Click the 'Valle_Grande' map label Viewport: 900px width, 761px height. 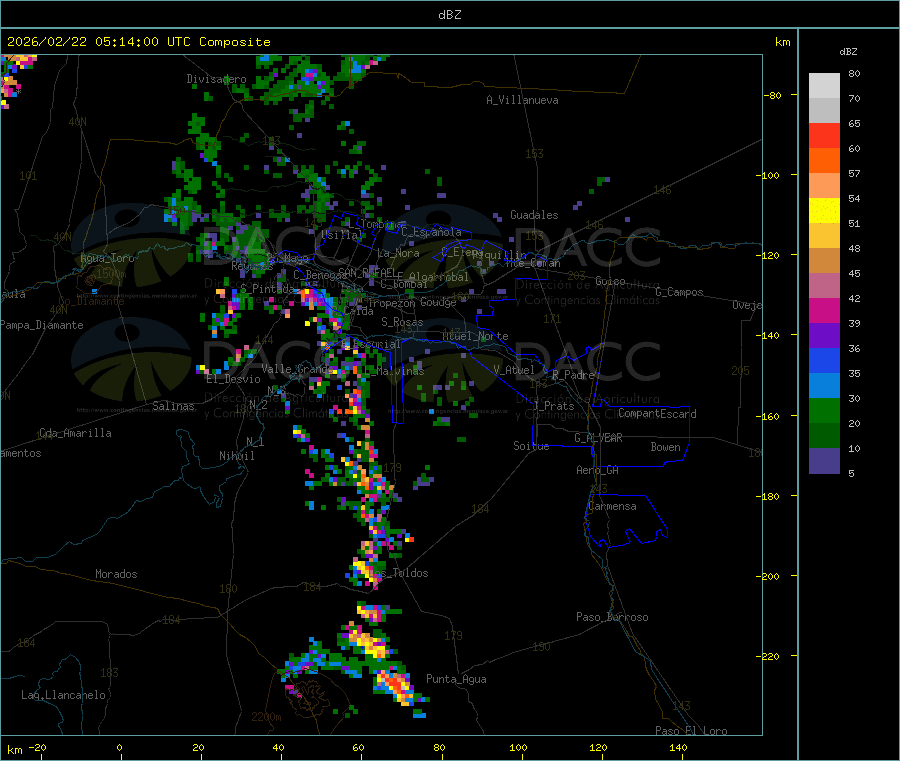coord(298,368)
